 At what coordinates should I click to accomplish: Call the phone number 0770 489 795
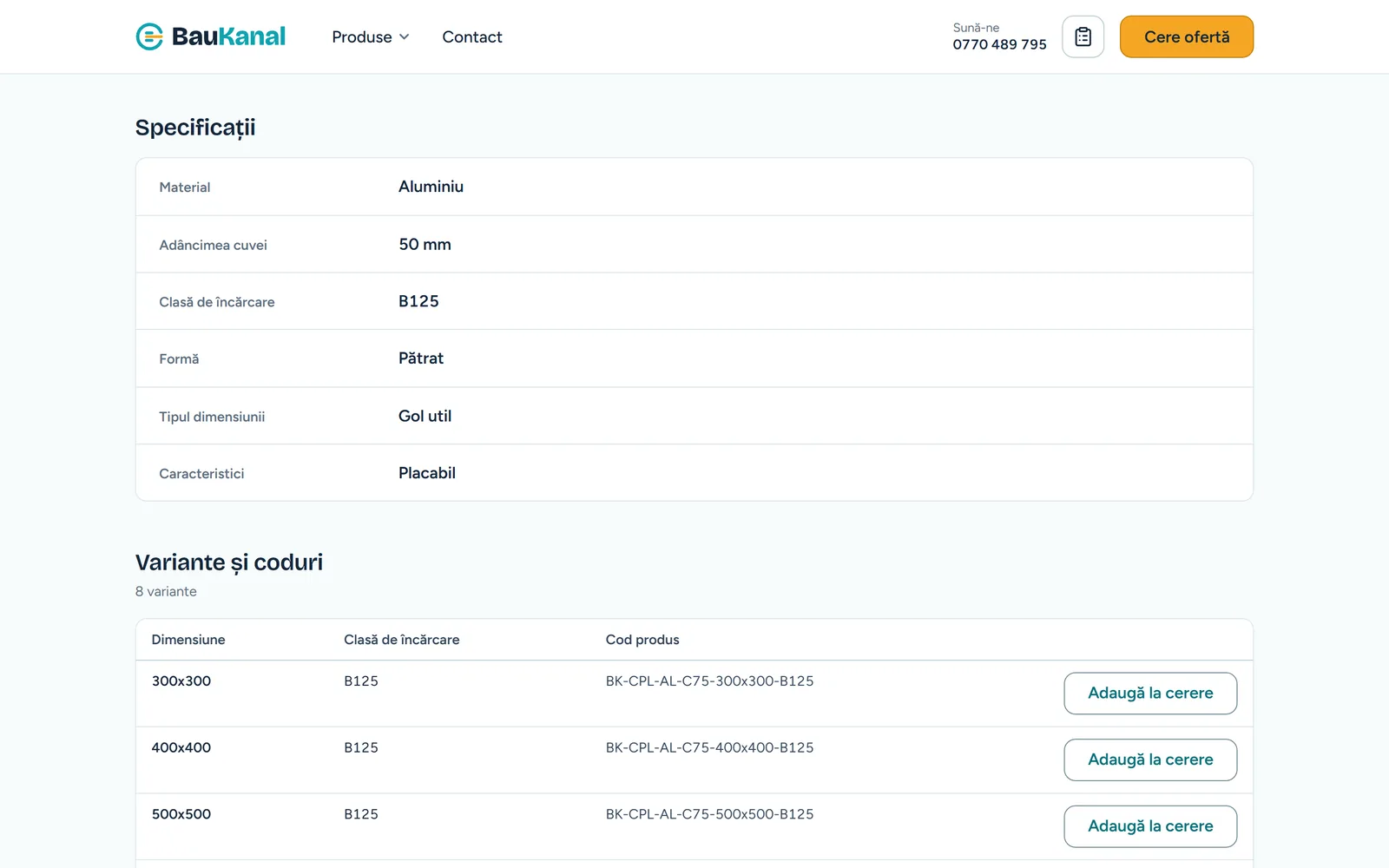pos(999,44)
